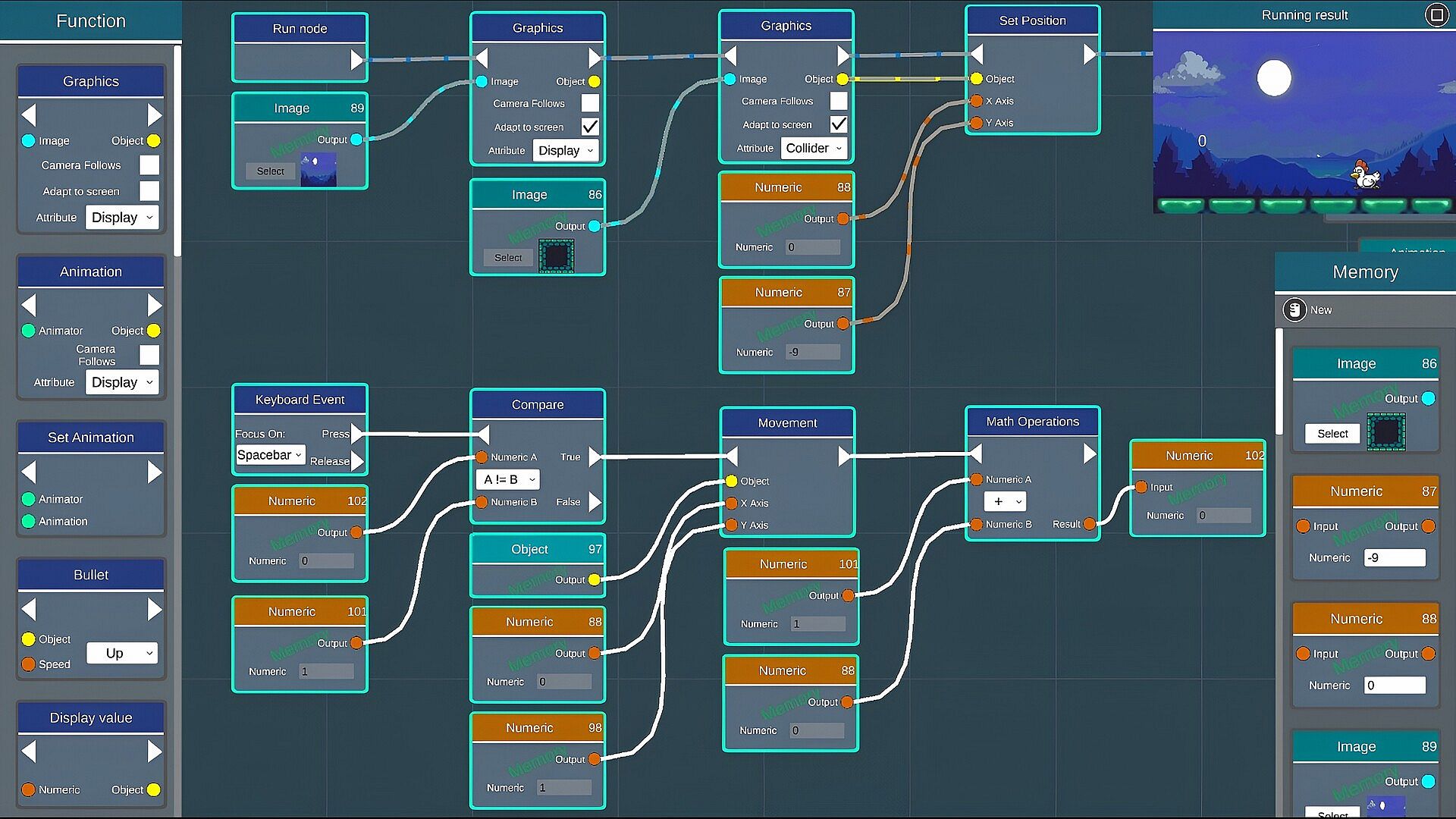This screenshot has width=1456, height=819.
Task: Check Camera Follows in Animation function panel
Action: click(x=149, y=355)
